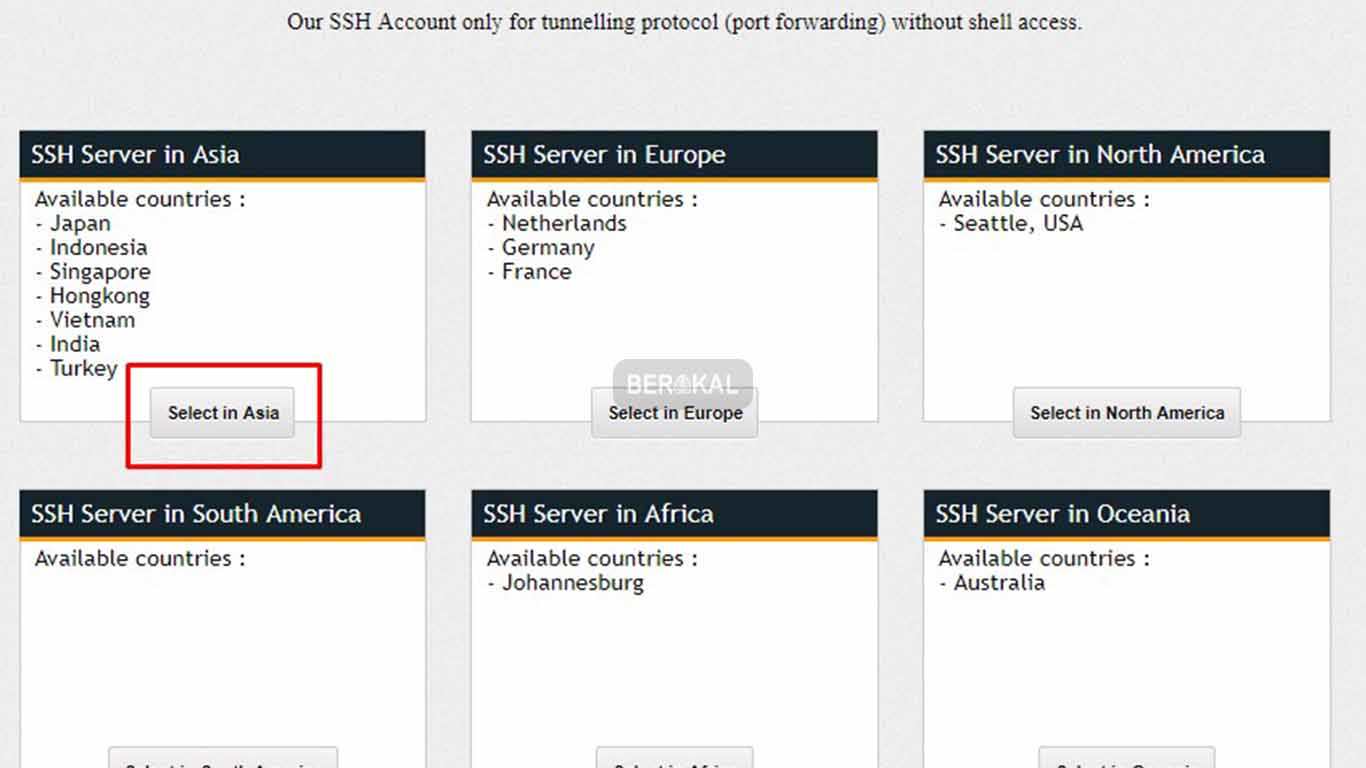1366x768 pixels.
Task: Select Australia in the Oceania server card
Action: [996, 582]
